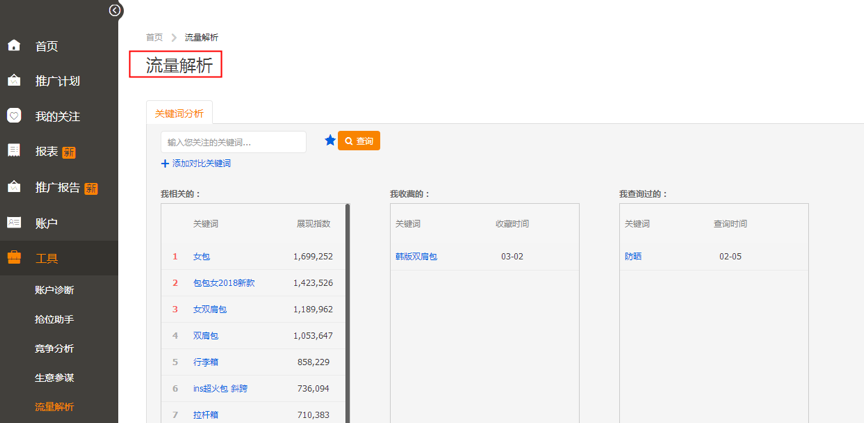Click the 我的关注 heart icon

14,116
